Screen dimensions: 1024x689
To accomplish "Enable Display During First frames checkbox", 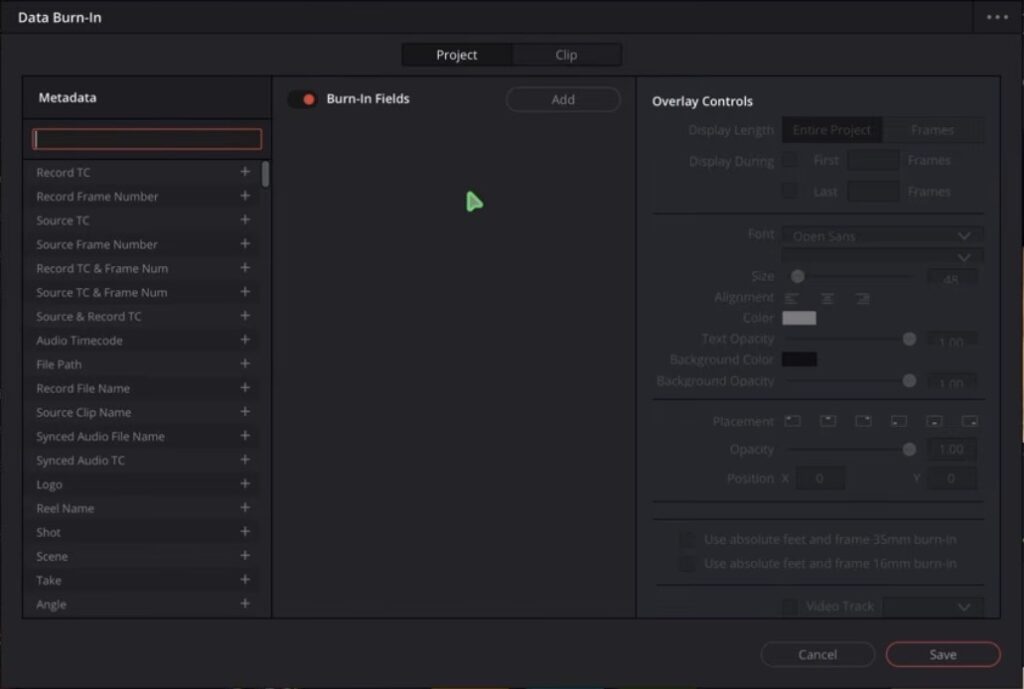I will coord(790,160).
